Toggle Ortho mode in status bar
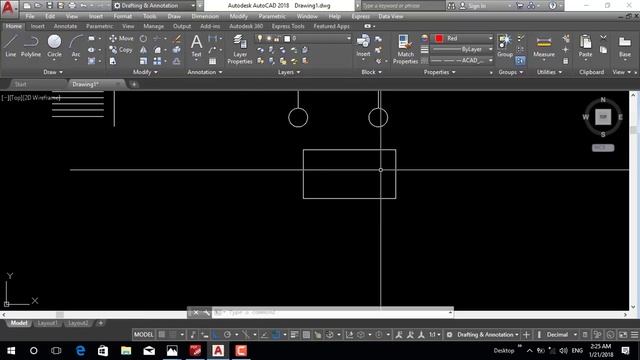Viewport: 640px width, 360px height. click(x=216, y=335)
